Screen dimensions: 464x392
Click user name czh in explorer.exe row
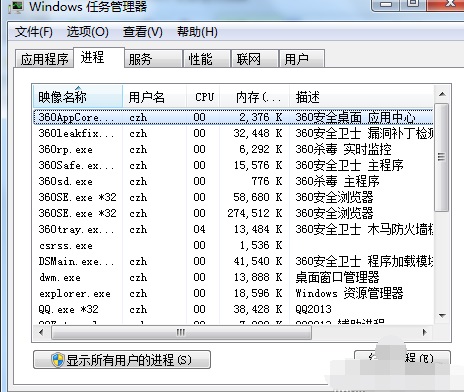click(138, 293)
